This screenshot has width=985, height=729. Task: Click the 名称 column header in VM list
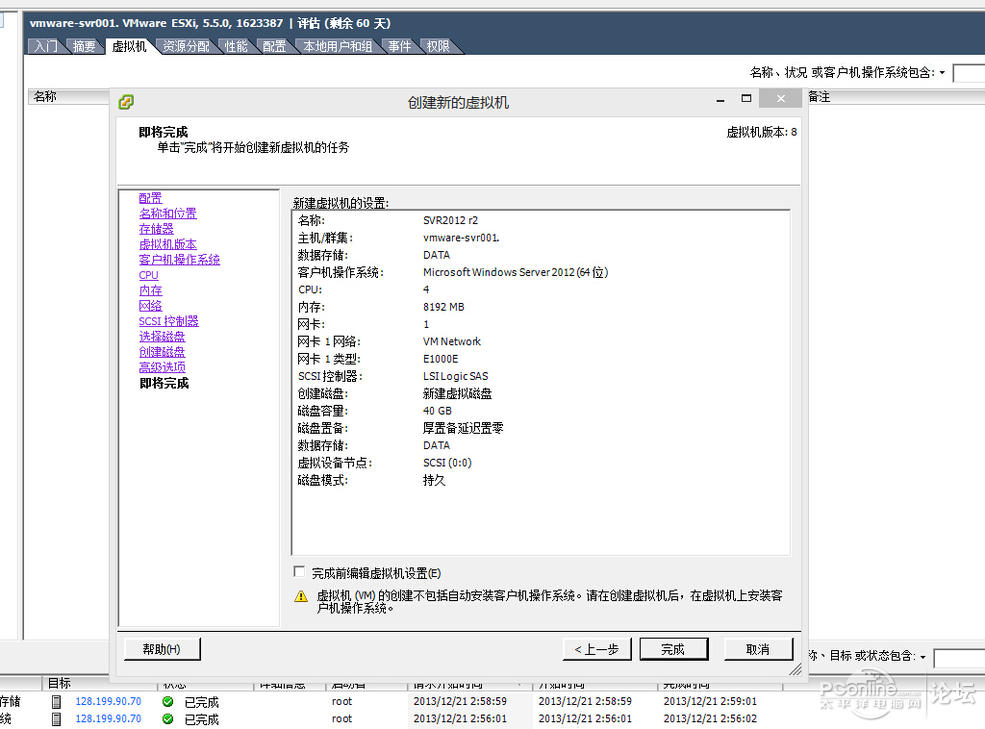[x=68, y=97]
